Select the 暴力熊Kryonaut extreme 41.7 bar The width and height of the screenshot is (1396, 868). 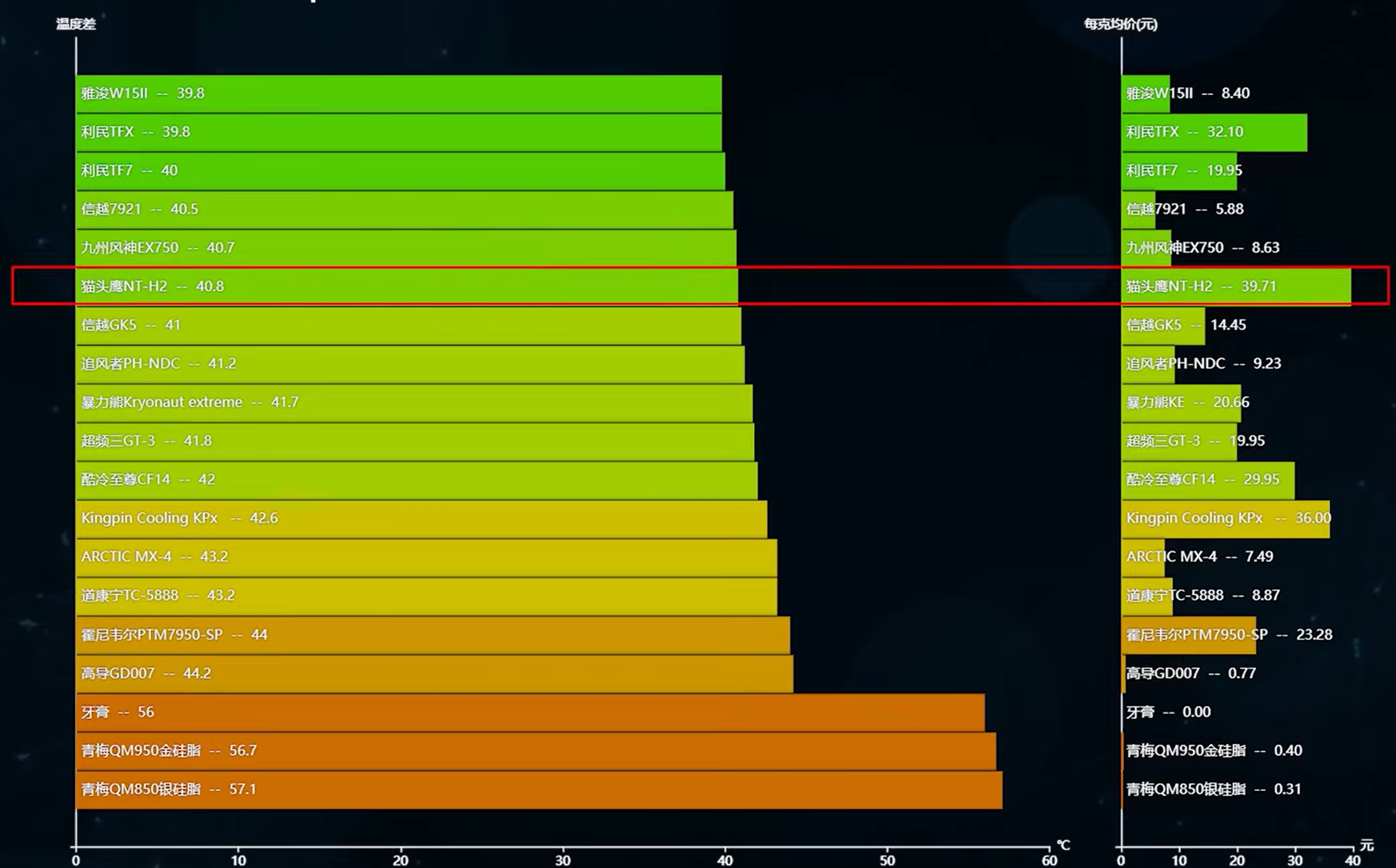(x=414, y=402)
